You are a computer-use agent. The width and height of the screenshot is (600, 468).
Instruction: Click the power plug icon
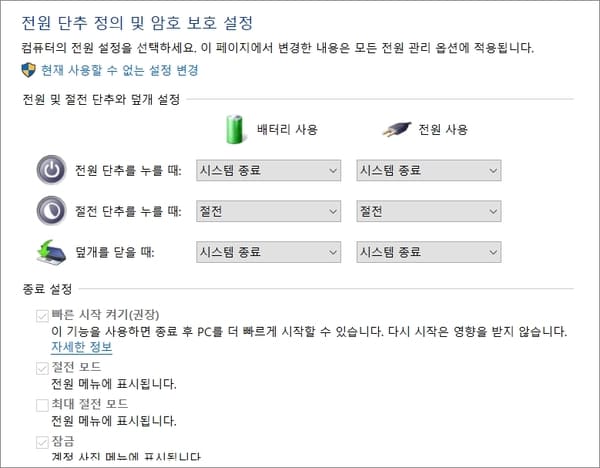pyautogui.click(x=397, y=130)
